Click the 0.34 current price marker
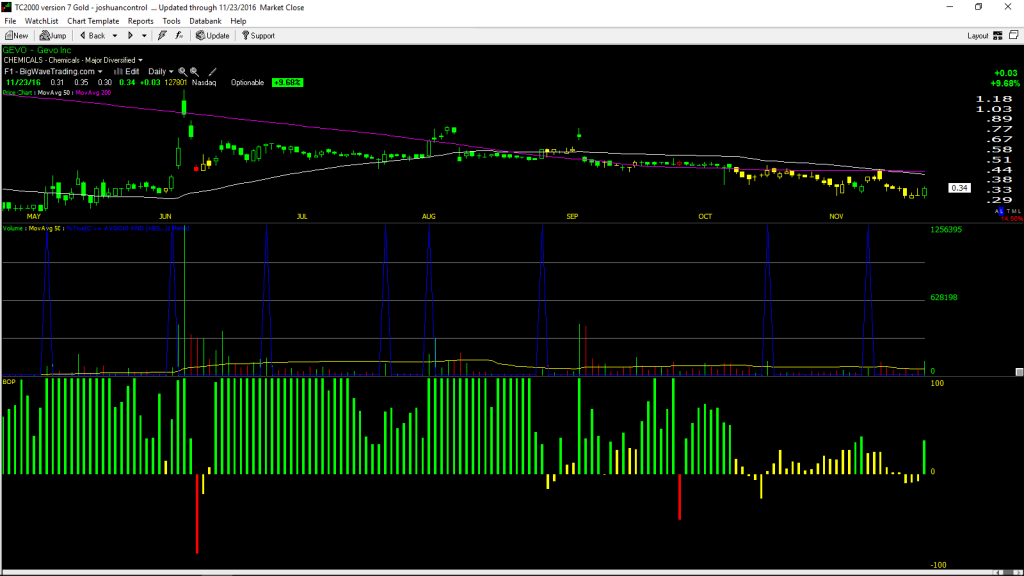This screenshot has width=1024, height=576. pos(959,188)
